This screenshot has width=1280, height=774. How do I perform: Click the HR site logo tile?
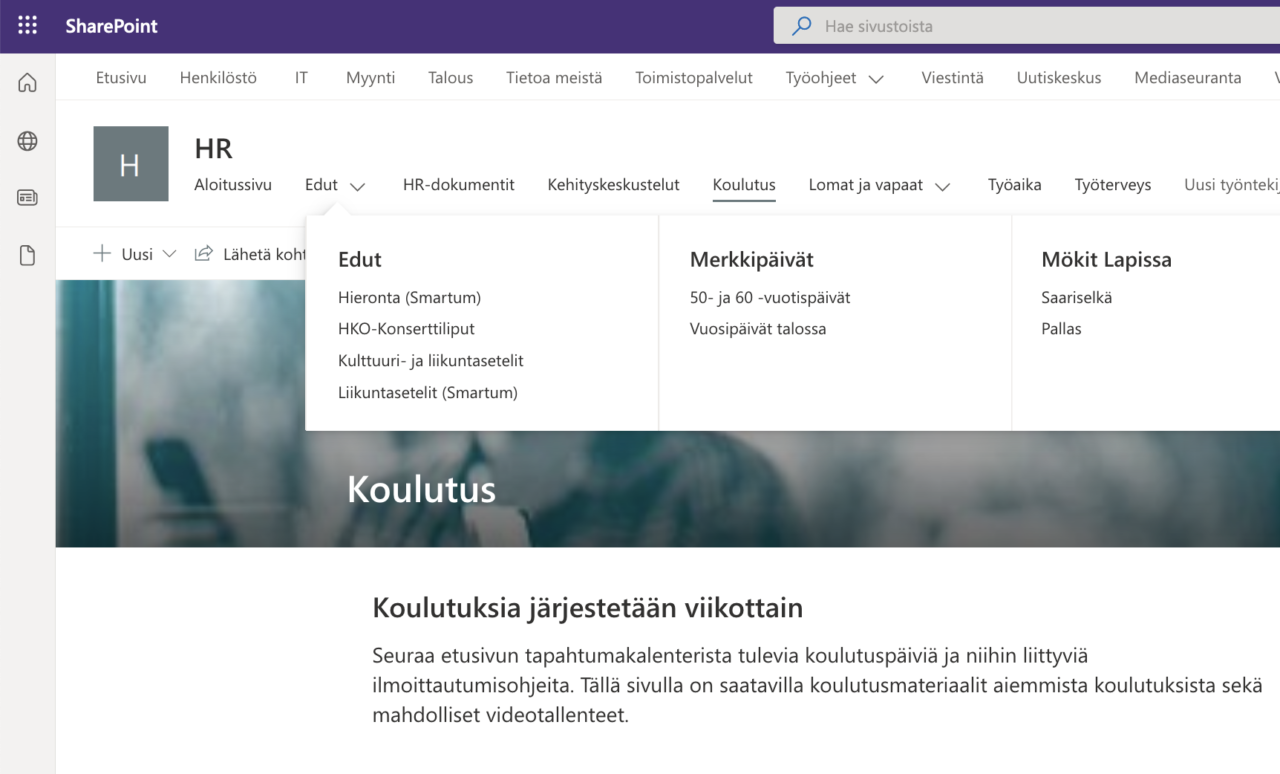tap(130, 161)
